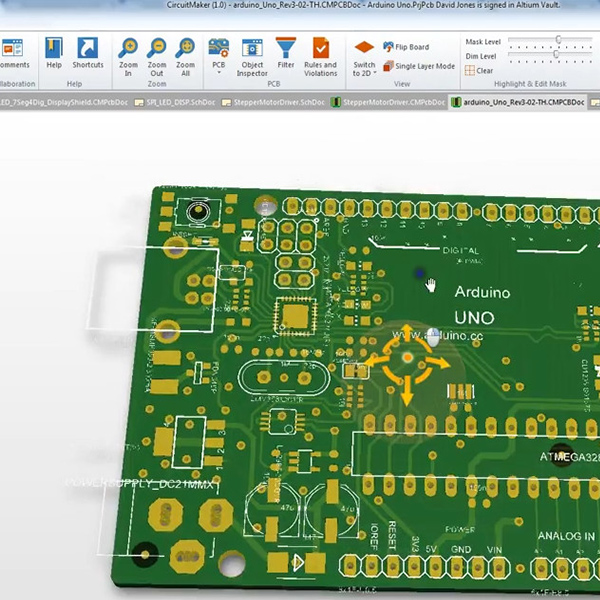This screenshot has height=600, width=600.
Task: Switch to 2D view
Action: pos(364,54)
